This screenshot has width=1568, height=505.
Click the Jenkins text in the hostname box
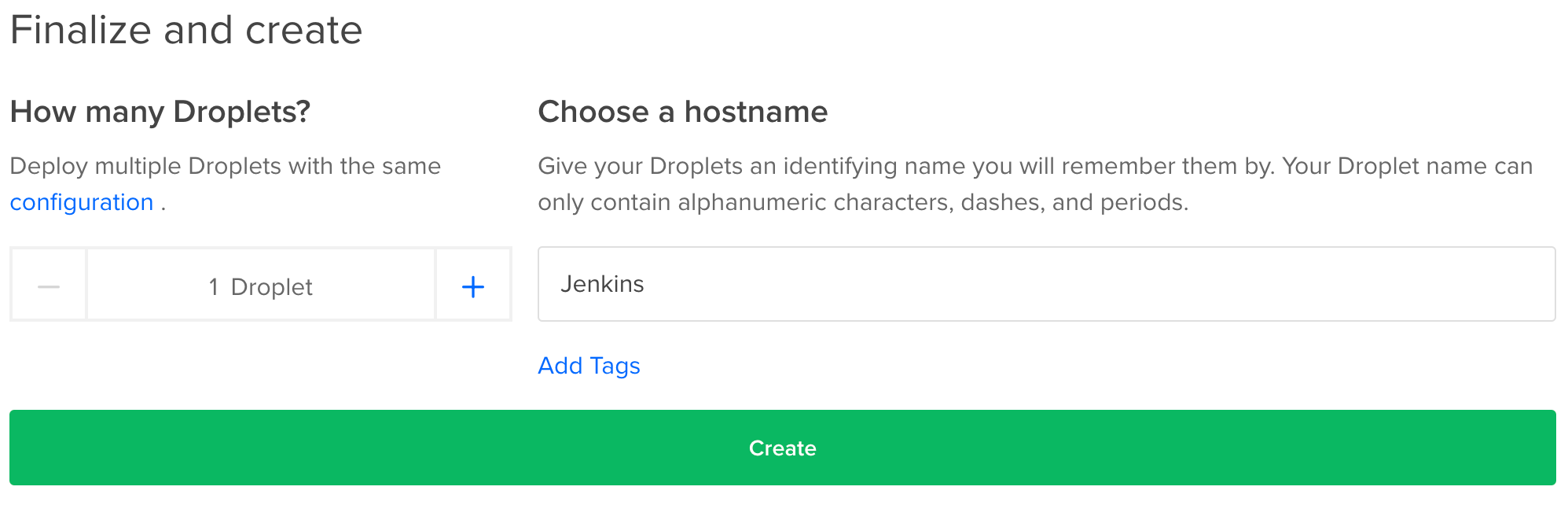(x=602, y=284)
